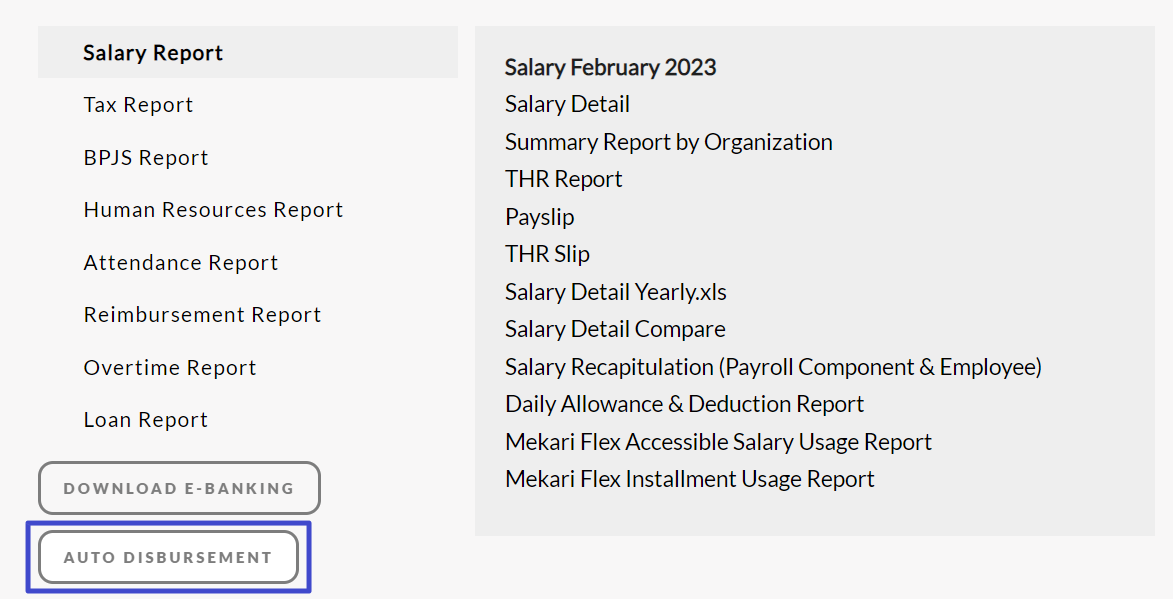Image resolution: width=1173 pixels, height=599 pixels.
Task: Download Salary Detail Yearly.xls
Action: pos(616,292)
